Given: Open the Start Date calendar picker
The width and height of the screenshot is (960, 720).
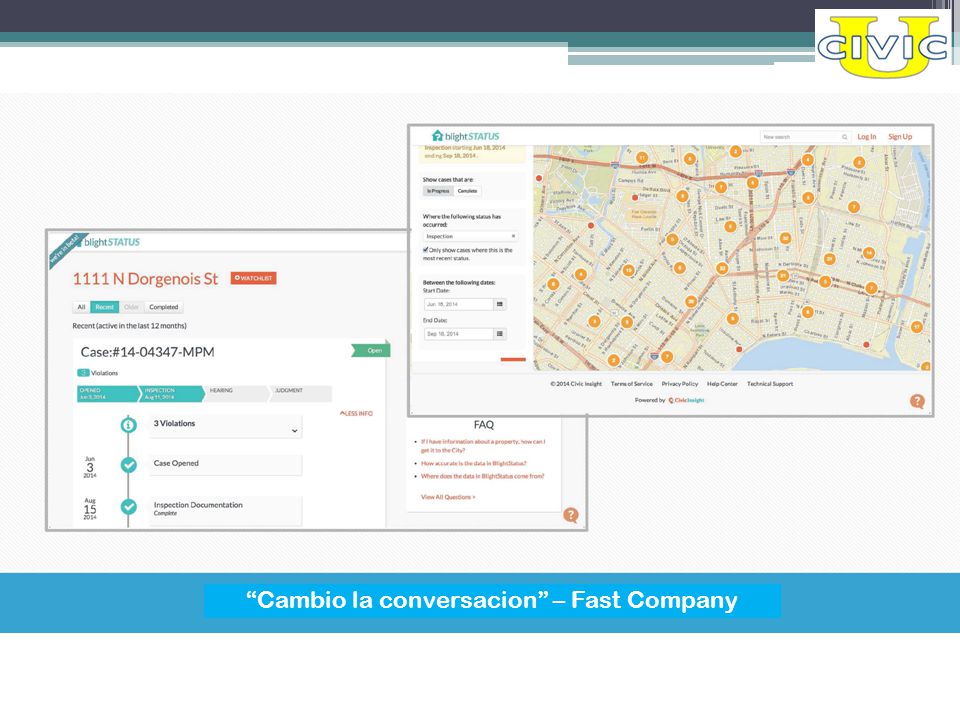Looking at the screenshot, I should 500,304.
